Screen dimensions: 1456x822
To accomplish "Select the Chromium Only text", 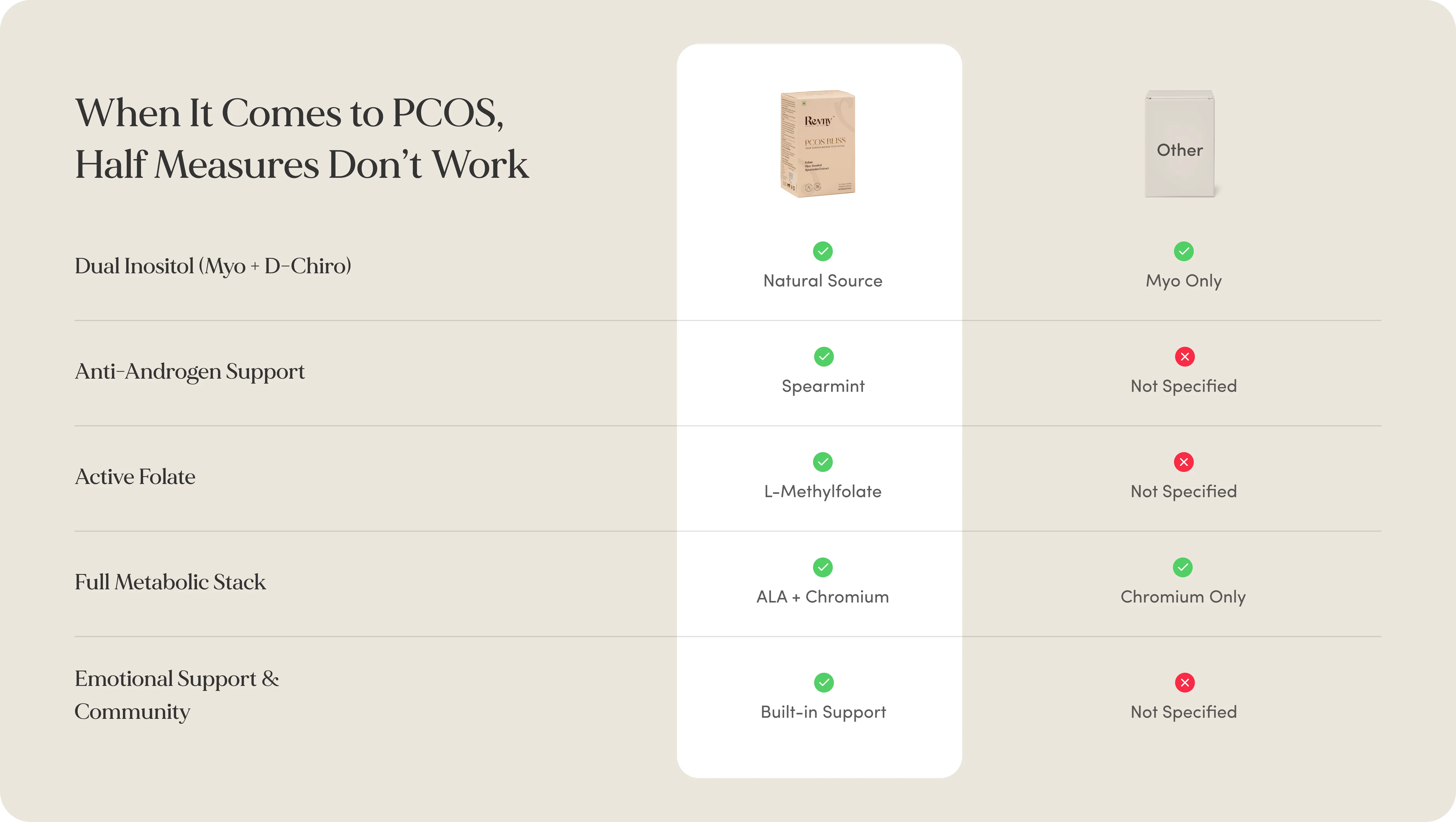I will (1183, 596).
